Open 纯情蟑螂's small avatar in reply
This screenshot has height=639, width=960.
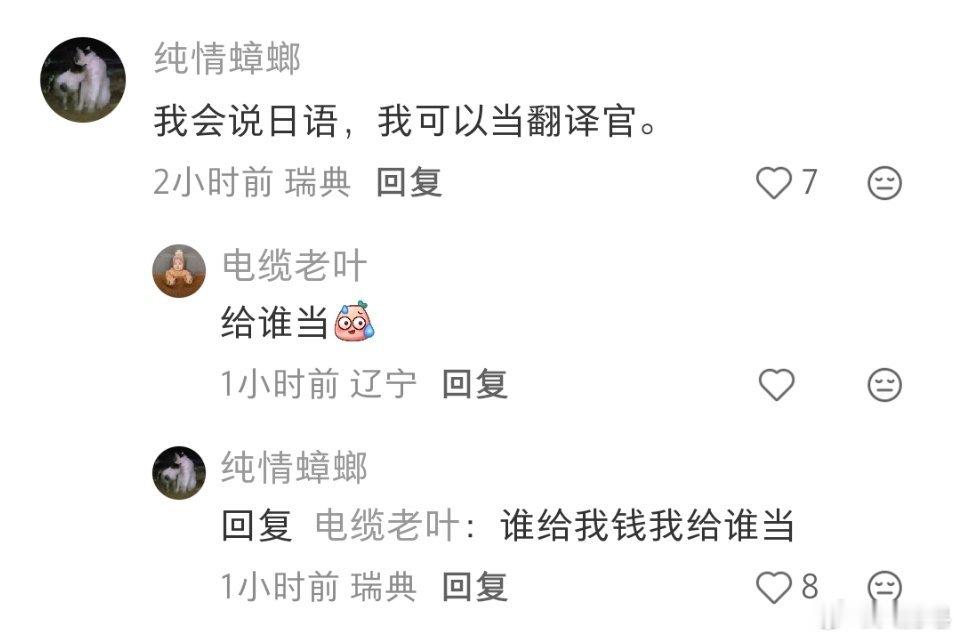[x=179, y=473]
